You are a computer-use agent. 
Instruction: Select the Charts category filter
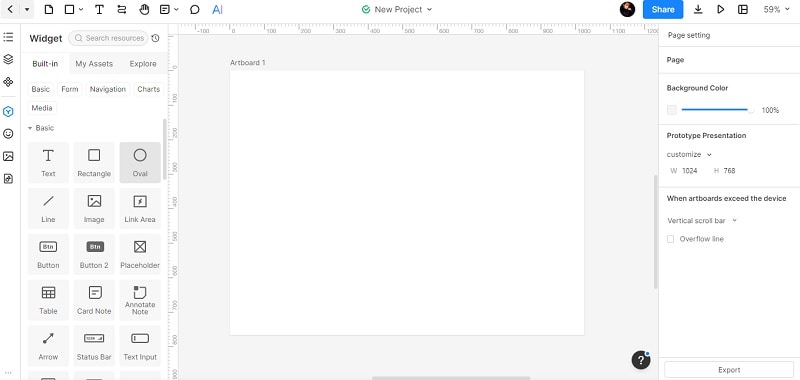pyautogui.click(x=148, y=89)
